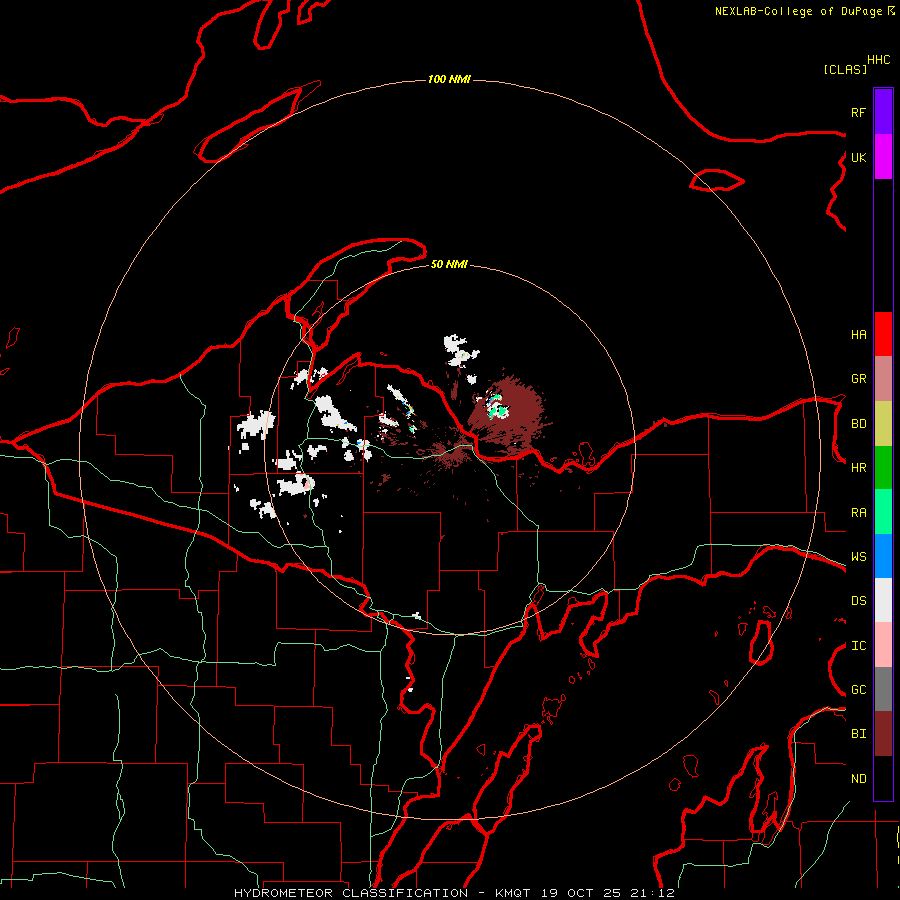Click the WS legend label
The height and width of the screenshot is (900, 900).
pos(858,557)
